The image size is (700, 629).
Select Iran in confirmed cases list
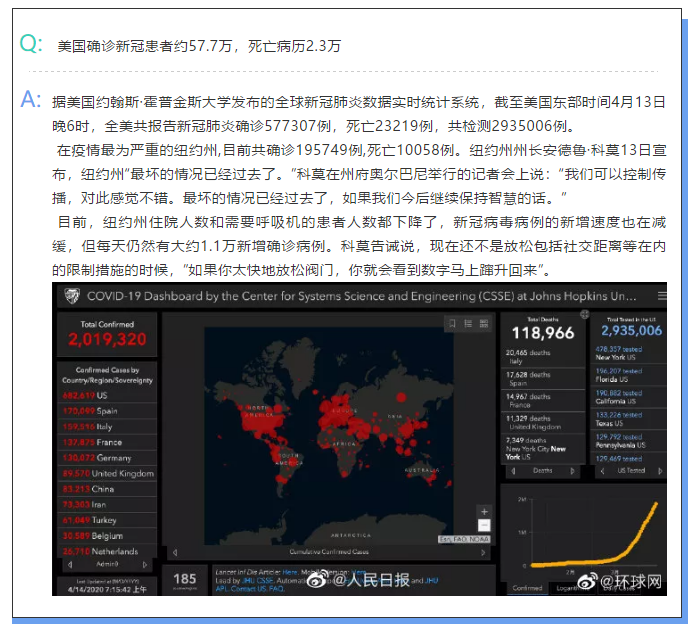(x=107, y=505)
